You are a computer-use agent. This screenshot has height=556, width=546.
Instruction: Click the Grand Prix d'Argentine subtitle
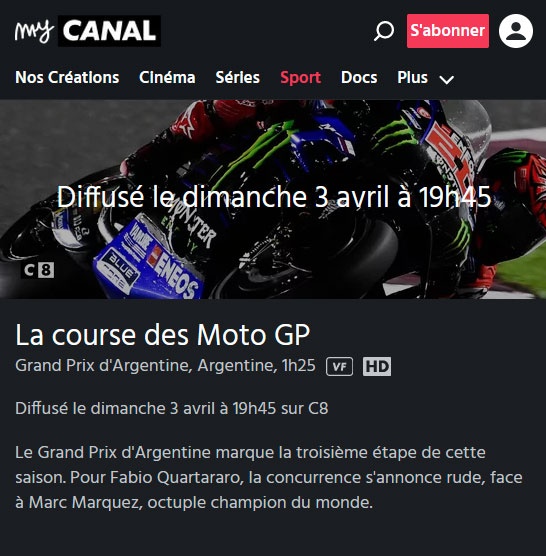(x=165, y=366)
